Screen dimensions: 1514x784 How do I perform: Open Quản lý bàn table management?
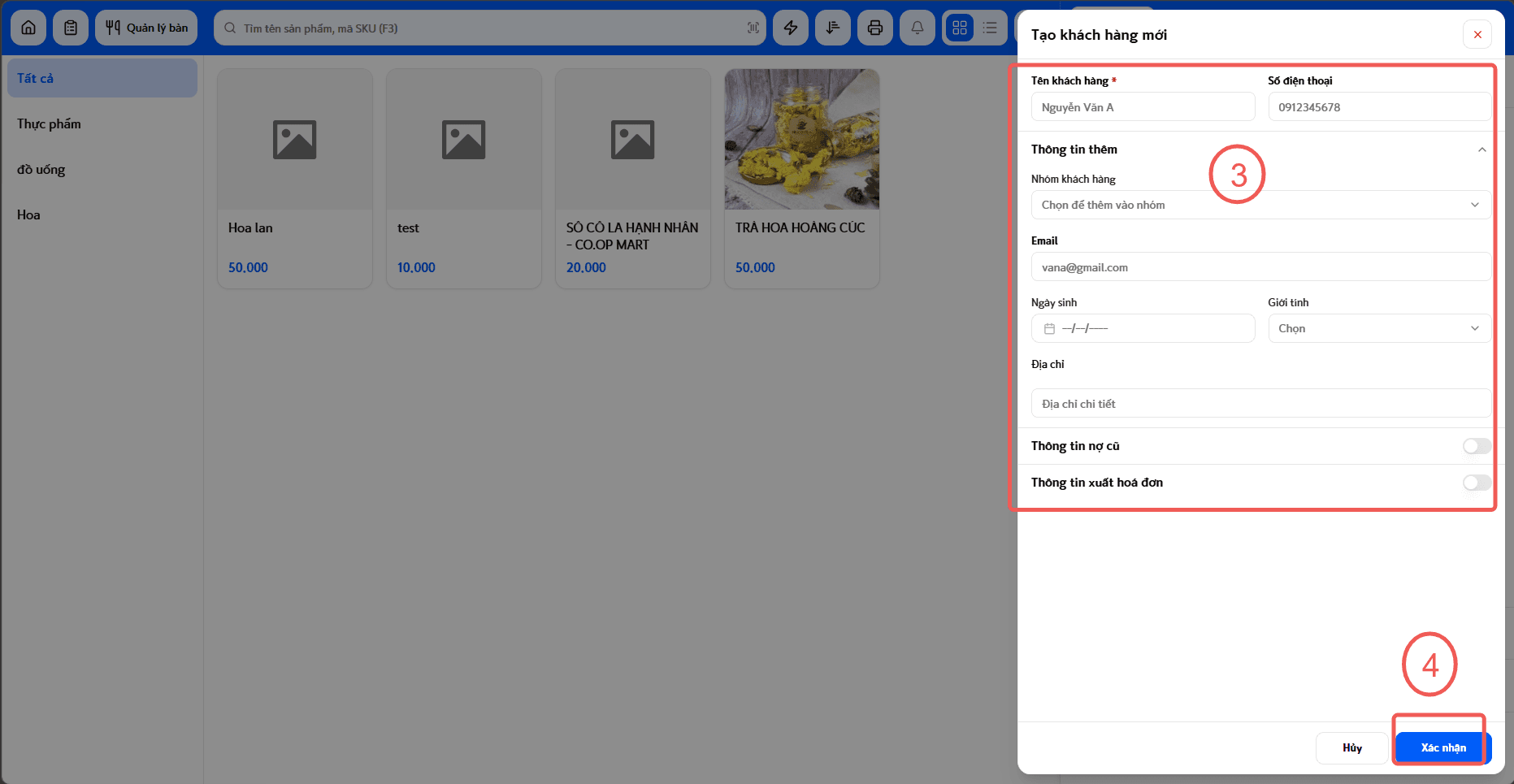tap(146, 28)
